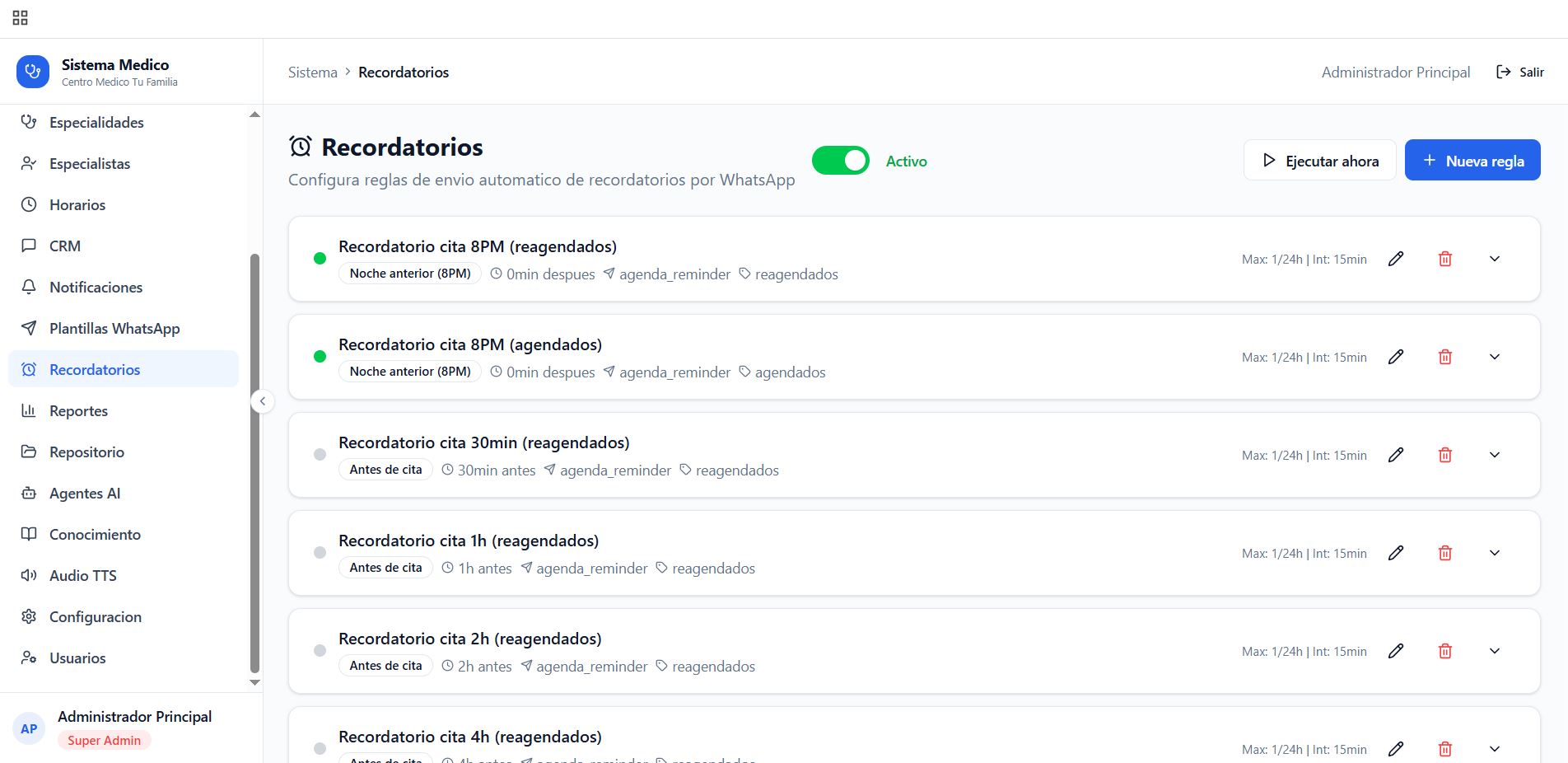
Task: Click the edit pencil for 'Recordatorio cita 1h (reagendados)'
Action: (x=1396, y=553)
